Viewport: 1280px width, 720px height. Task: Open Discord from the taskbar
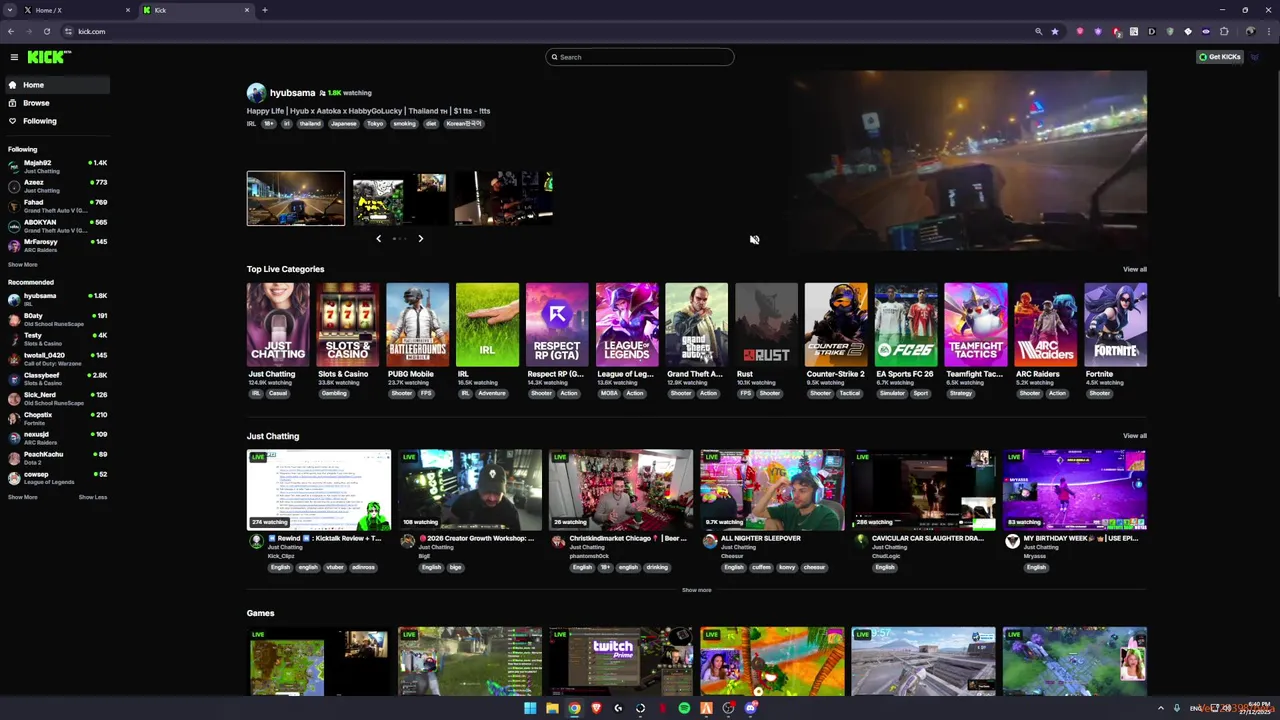(750, 708)
